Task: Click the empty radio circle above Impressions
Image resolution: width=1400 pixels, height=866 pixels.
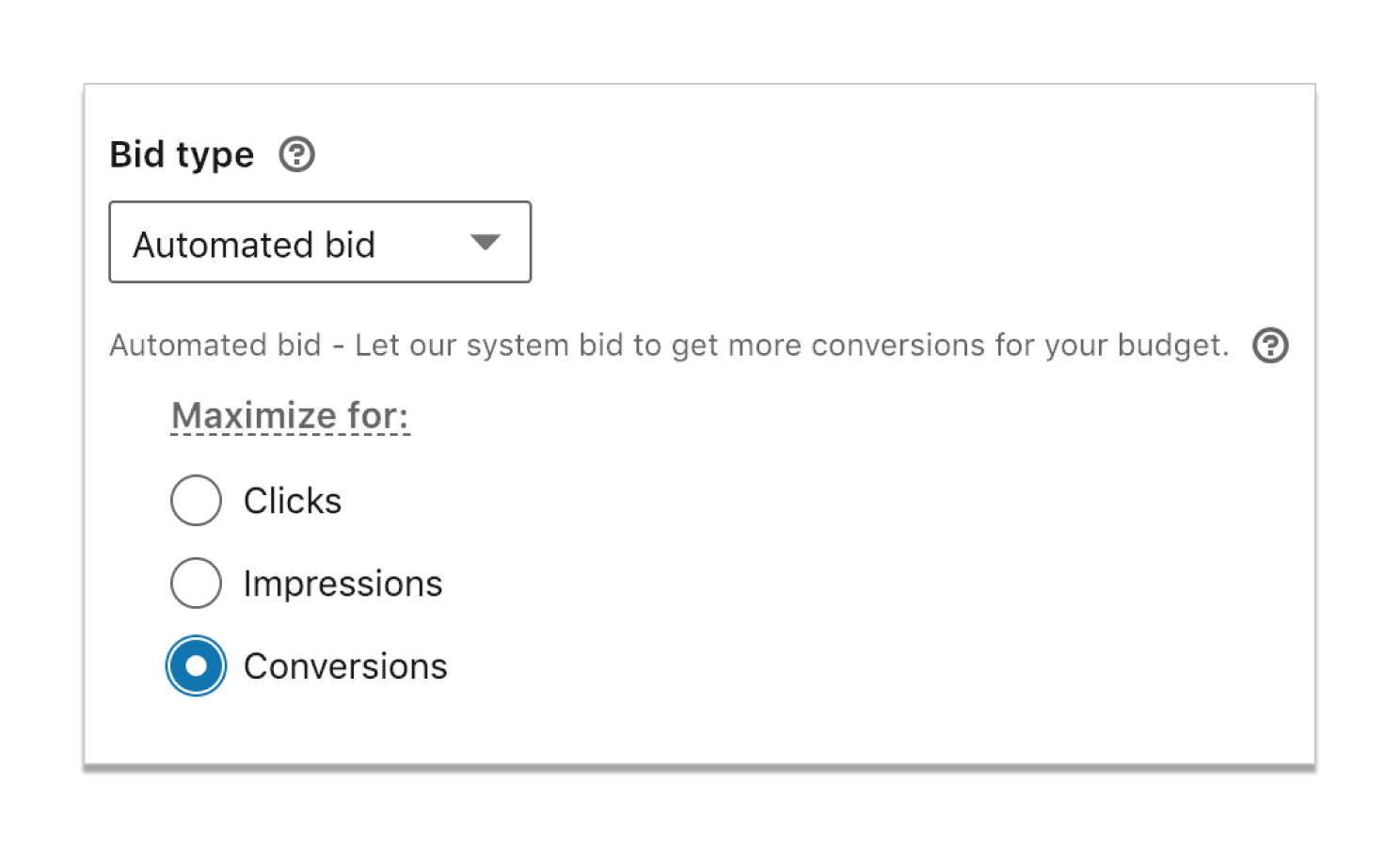Action: coord(196,500)
